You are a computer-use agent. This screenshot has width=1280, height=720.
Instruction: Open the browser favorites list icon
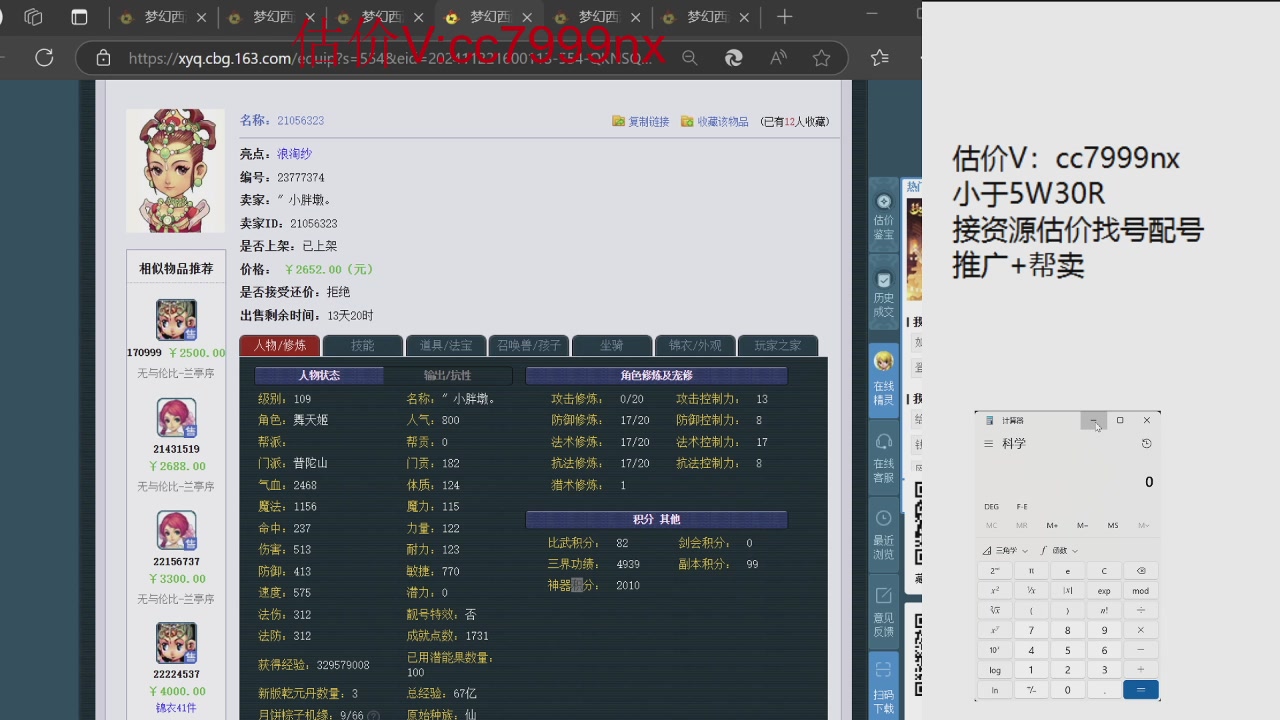(x=880, y=58)
